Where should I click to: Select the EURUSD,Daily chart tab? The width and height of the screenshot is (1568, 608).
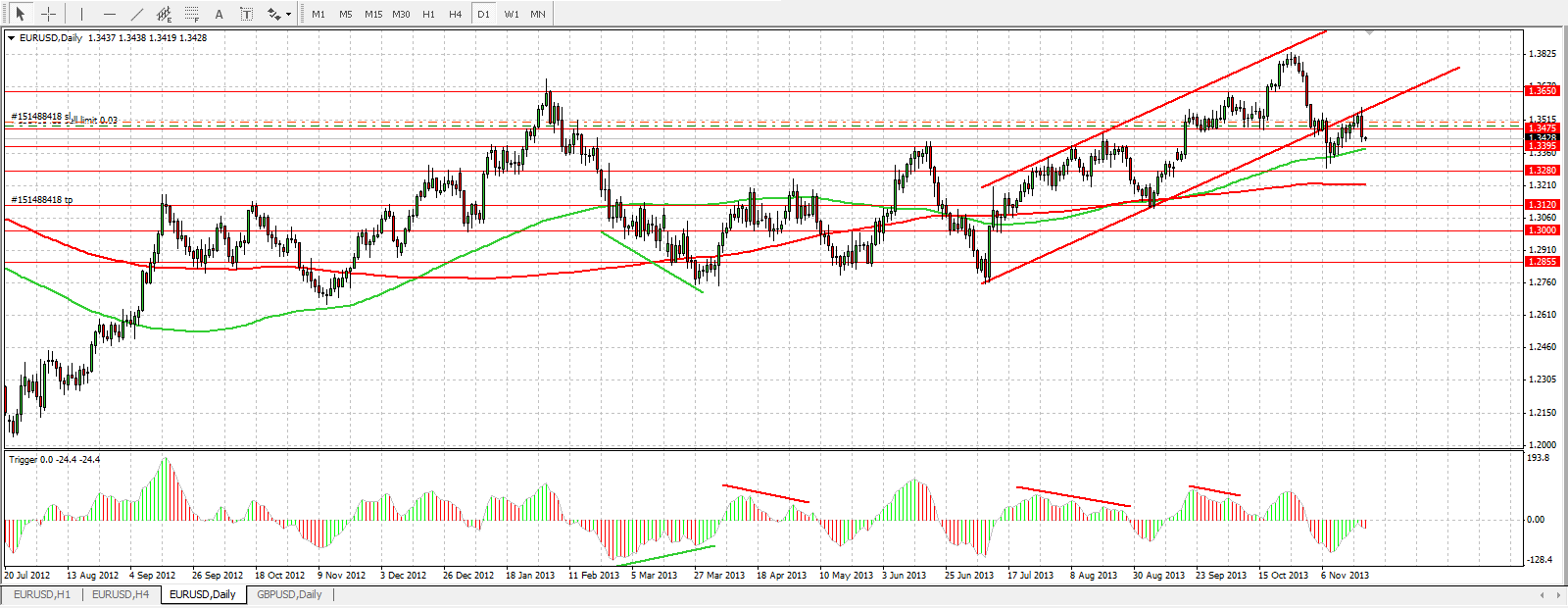pos(202,594)
